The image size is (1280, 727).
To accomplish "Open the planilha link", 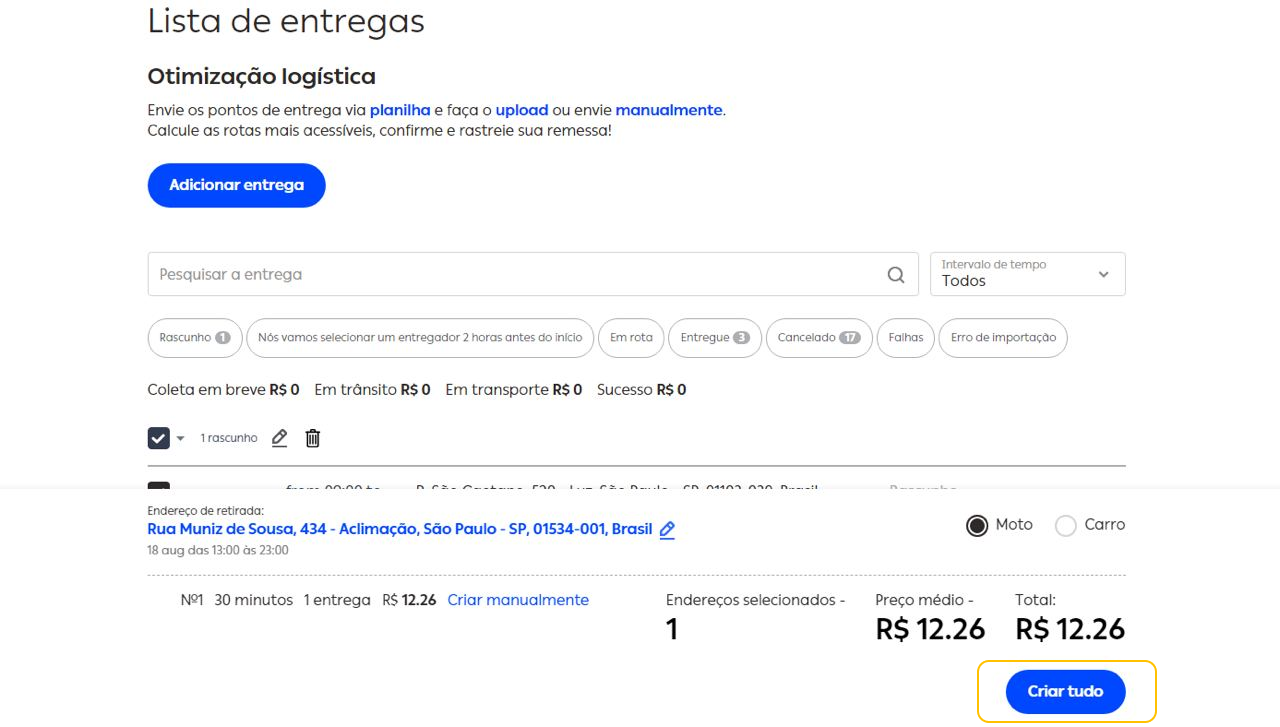I will click(x=399, y=110).
